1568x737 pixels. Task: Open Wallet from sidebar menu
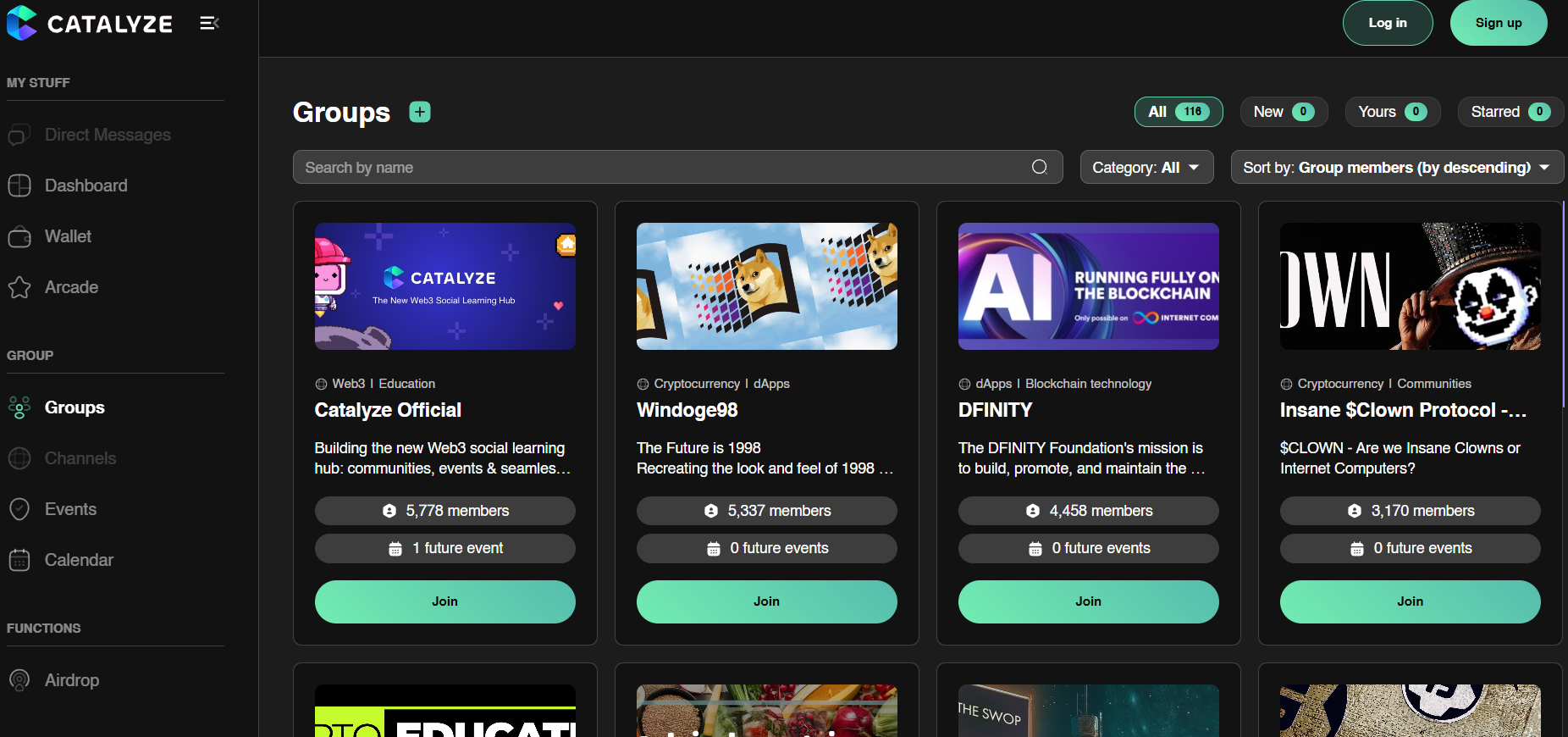pos(68,236)
